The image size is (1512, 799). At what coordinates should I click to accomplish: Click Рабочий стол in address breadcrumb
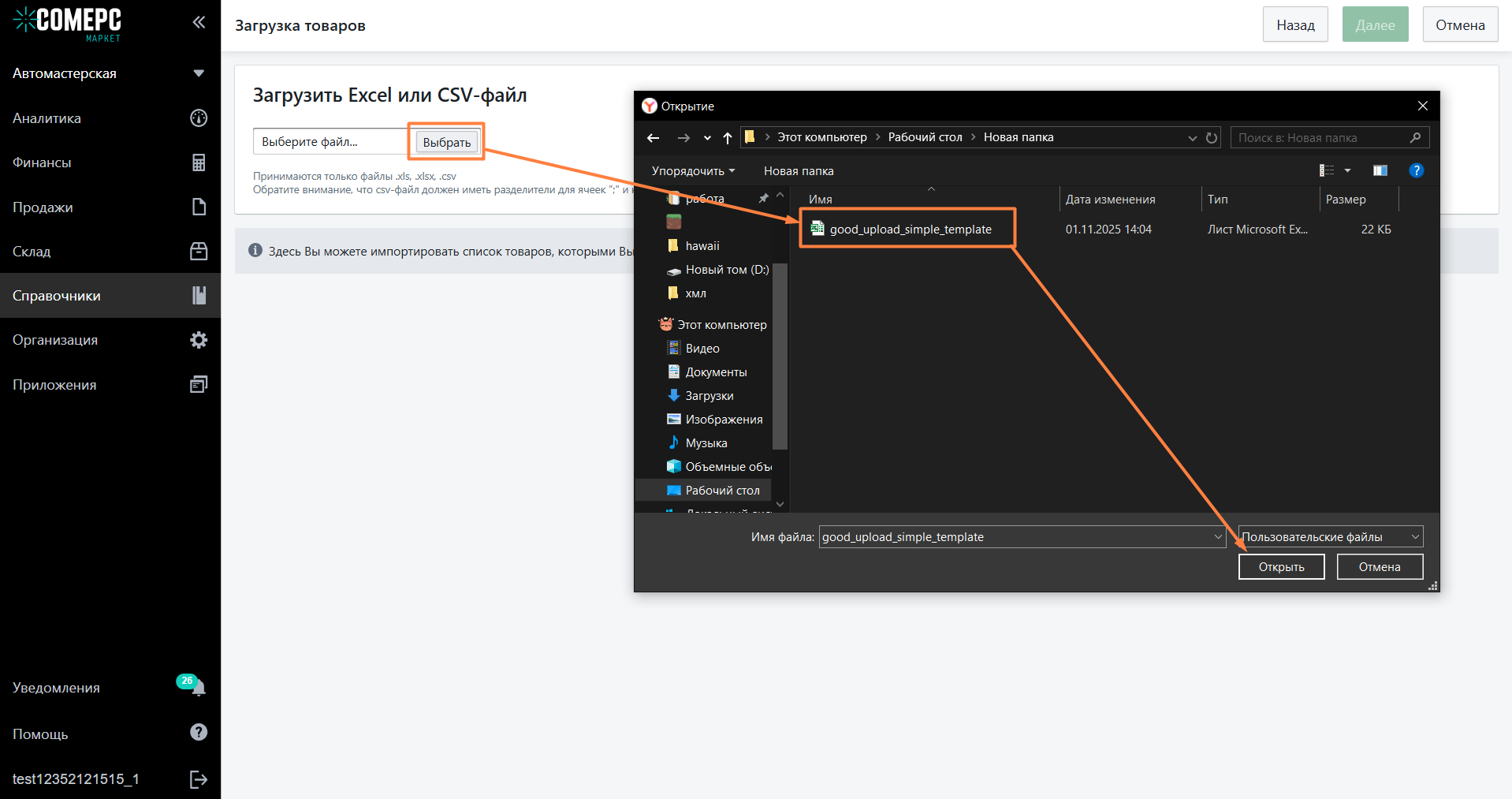click(925, 137)
